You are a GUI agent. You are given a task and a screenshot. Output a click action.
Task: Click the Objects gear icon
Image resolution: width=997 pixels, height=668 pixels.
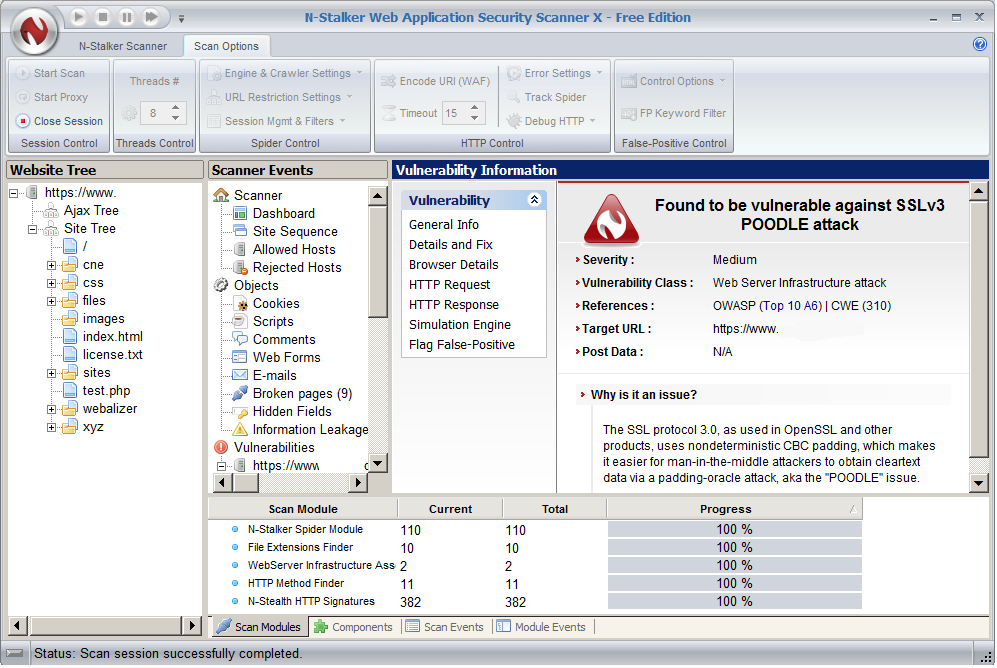coord(221,285)
